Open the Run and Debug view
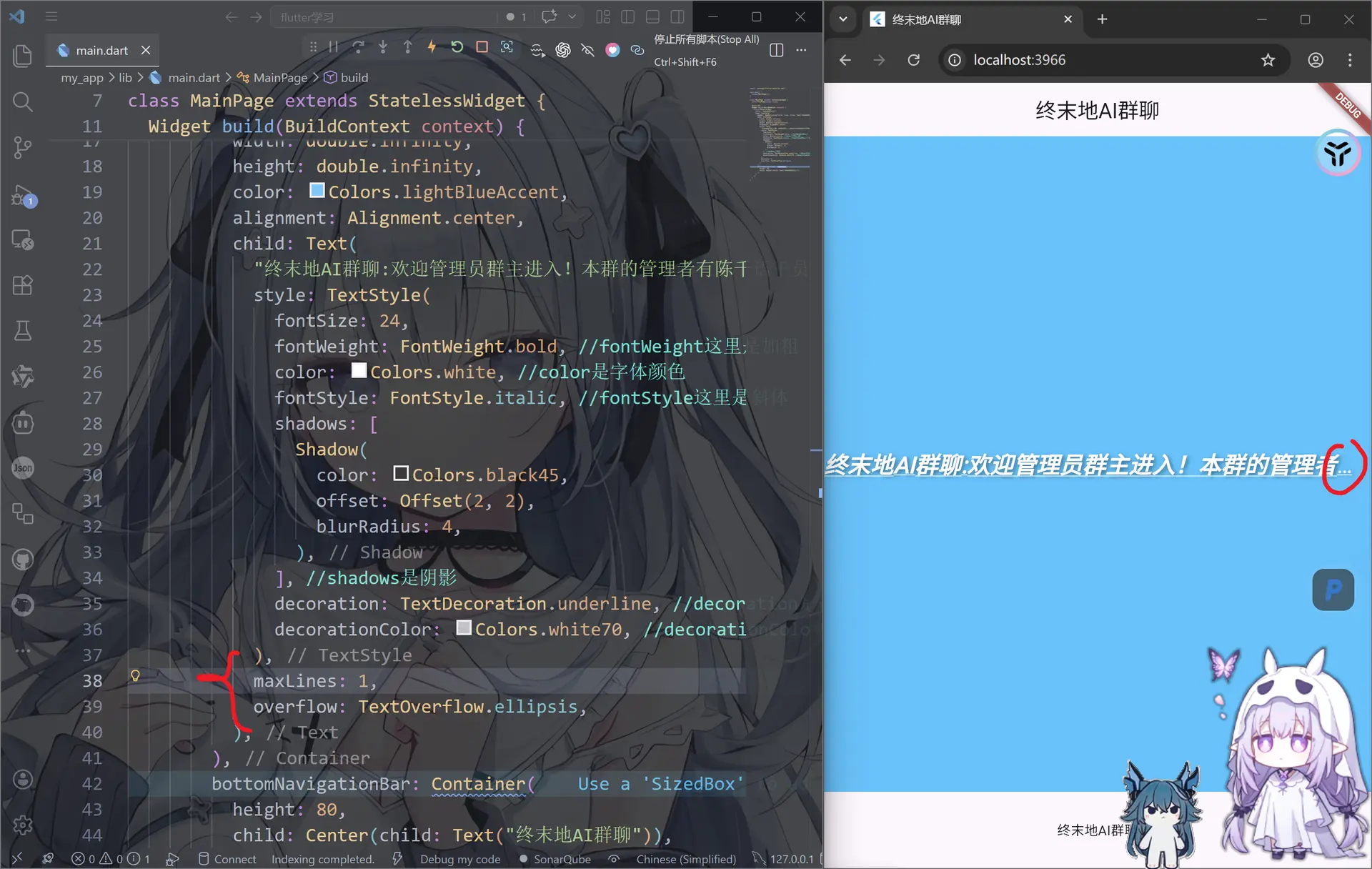The image size is (1372, 869). [x=23, y=195]
